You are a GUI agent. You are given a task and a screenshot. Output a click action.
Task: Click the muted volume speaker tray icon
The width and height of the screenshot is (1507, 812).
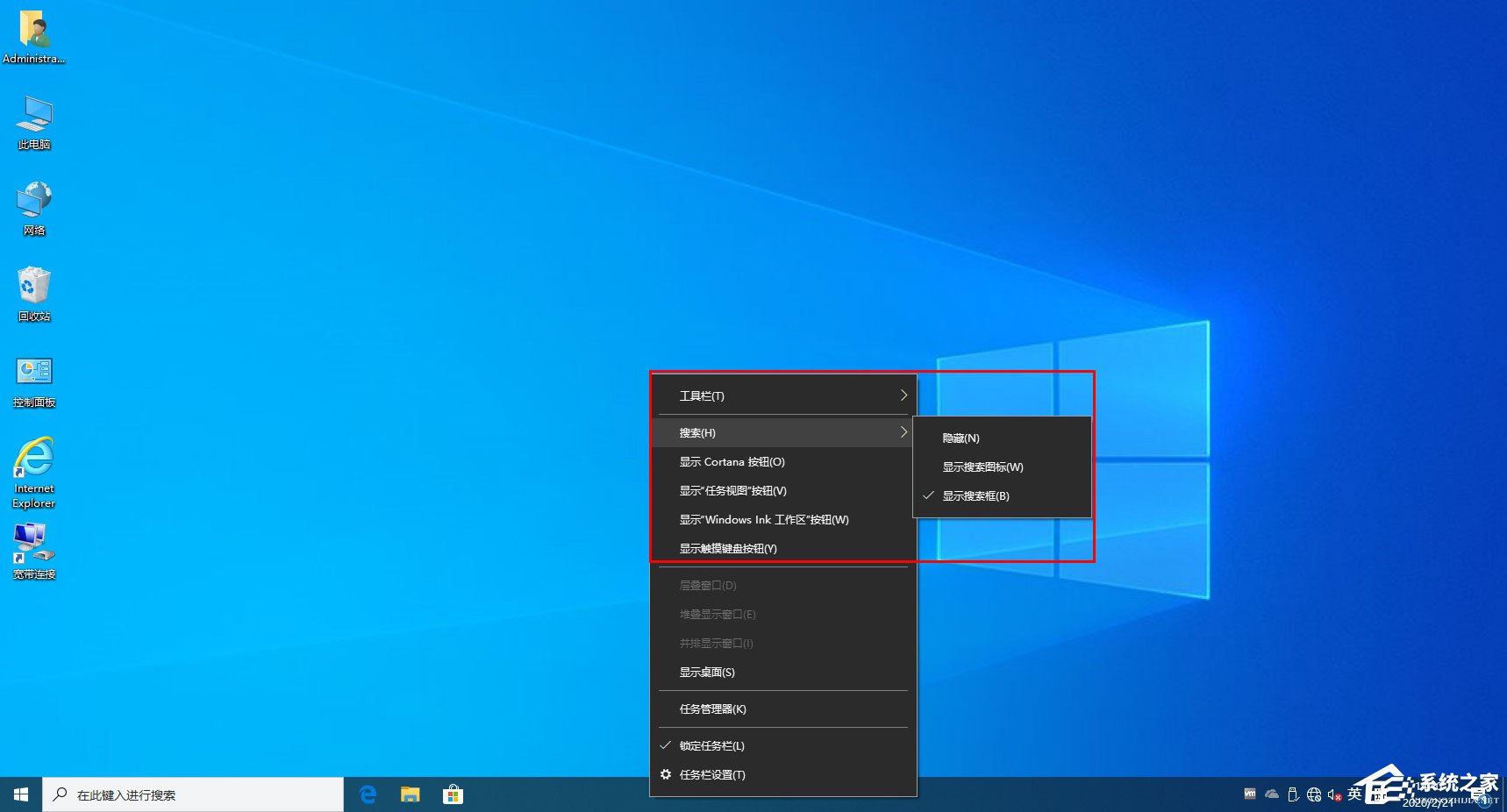coord(1334,794)
